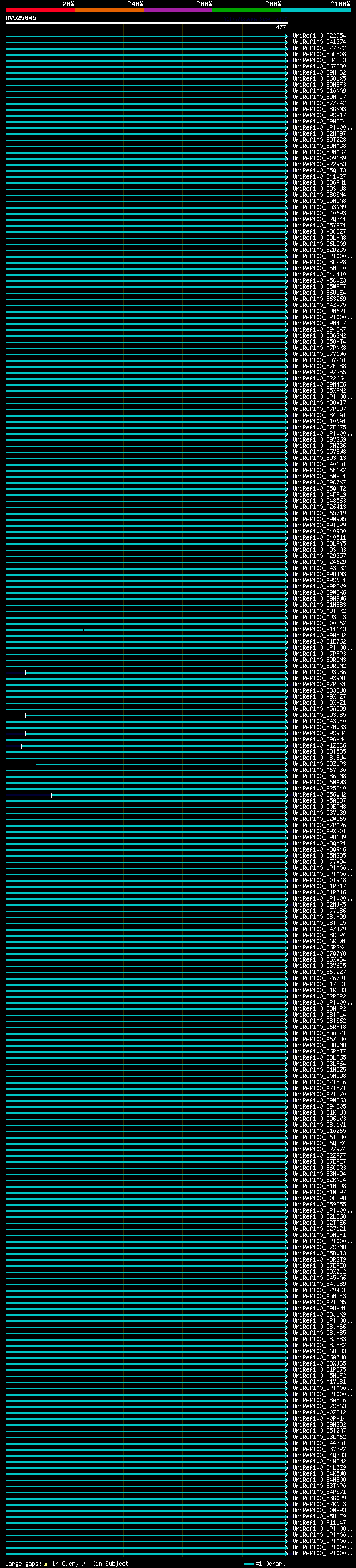356x1568 pixels.
Task: Select the hit UniRef100_B7PAR6
Action: click(x=319, y=825)
